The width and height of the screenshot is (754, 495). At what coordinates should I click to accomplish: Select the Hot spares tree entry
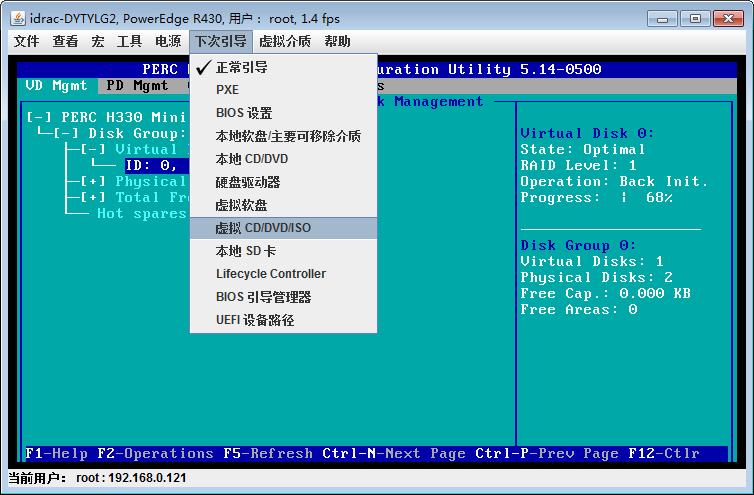click(x=142, y=214)
